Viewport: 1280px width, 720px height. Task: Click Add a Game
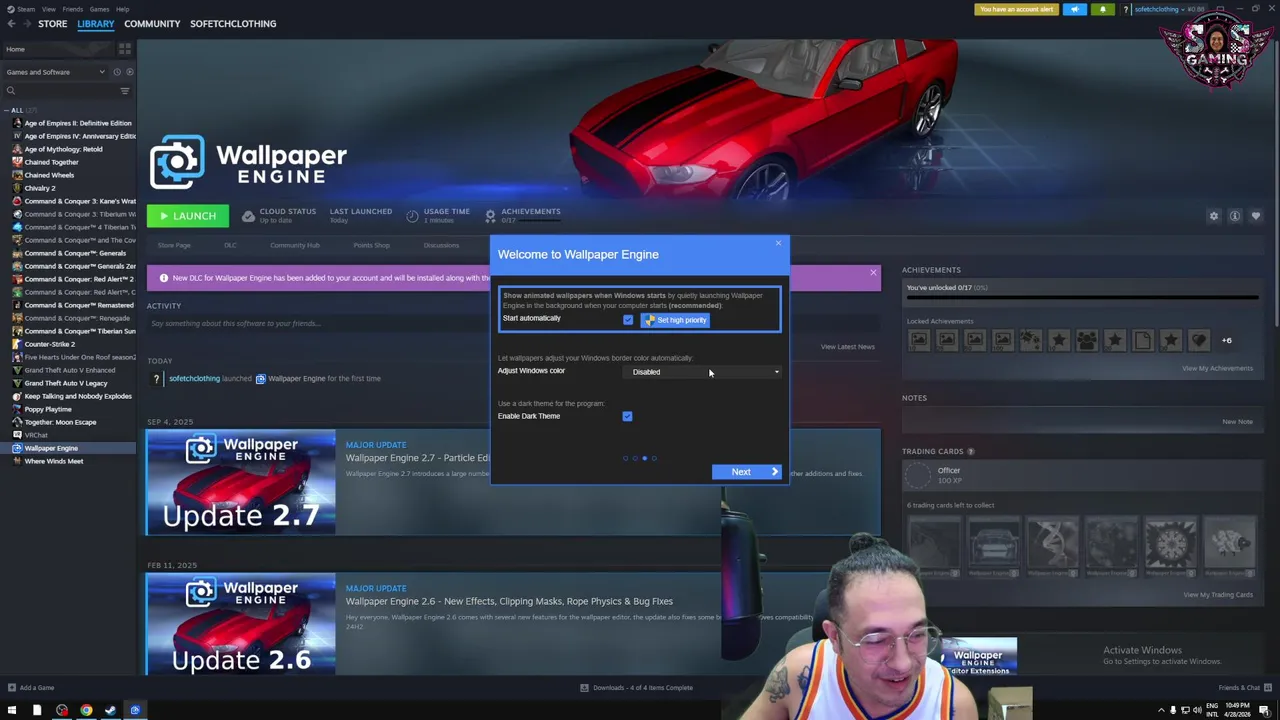[30, 687]
